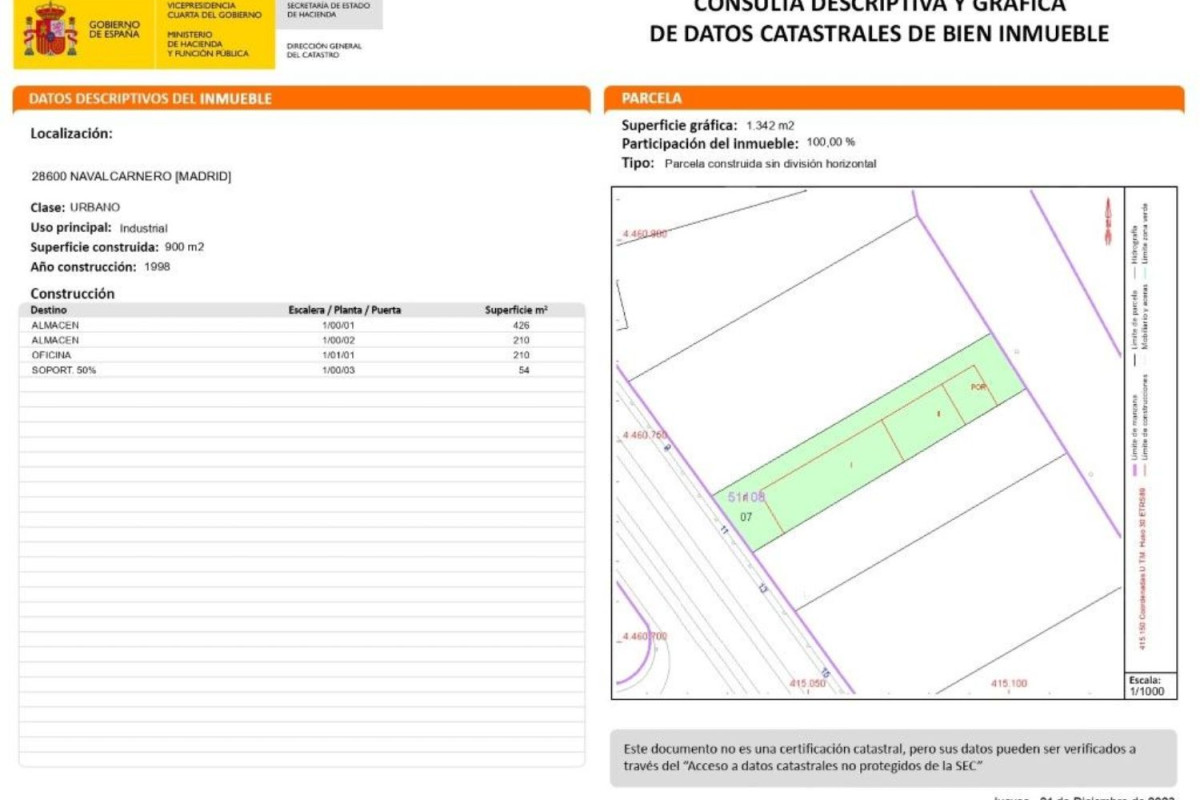Click 'Dirección General del Catastro' text
This screenshot has width=1200, height=800.
coord(324,50)
